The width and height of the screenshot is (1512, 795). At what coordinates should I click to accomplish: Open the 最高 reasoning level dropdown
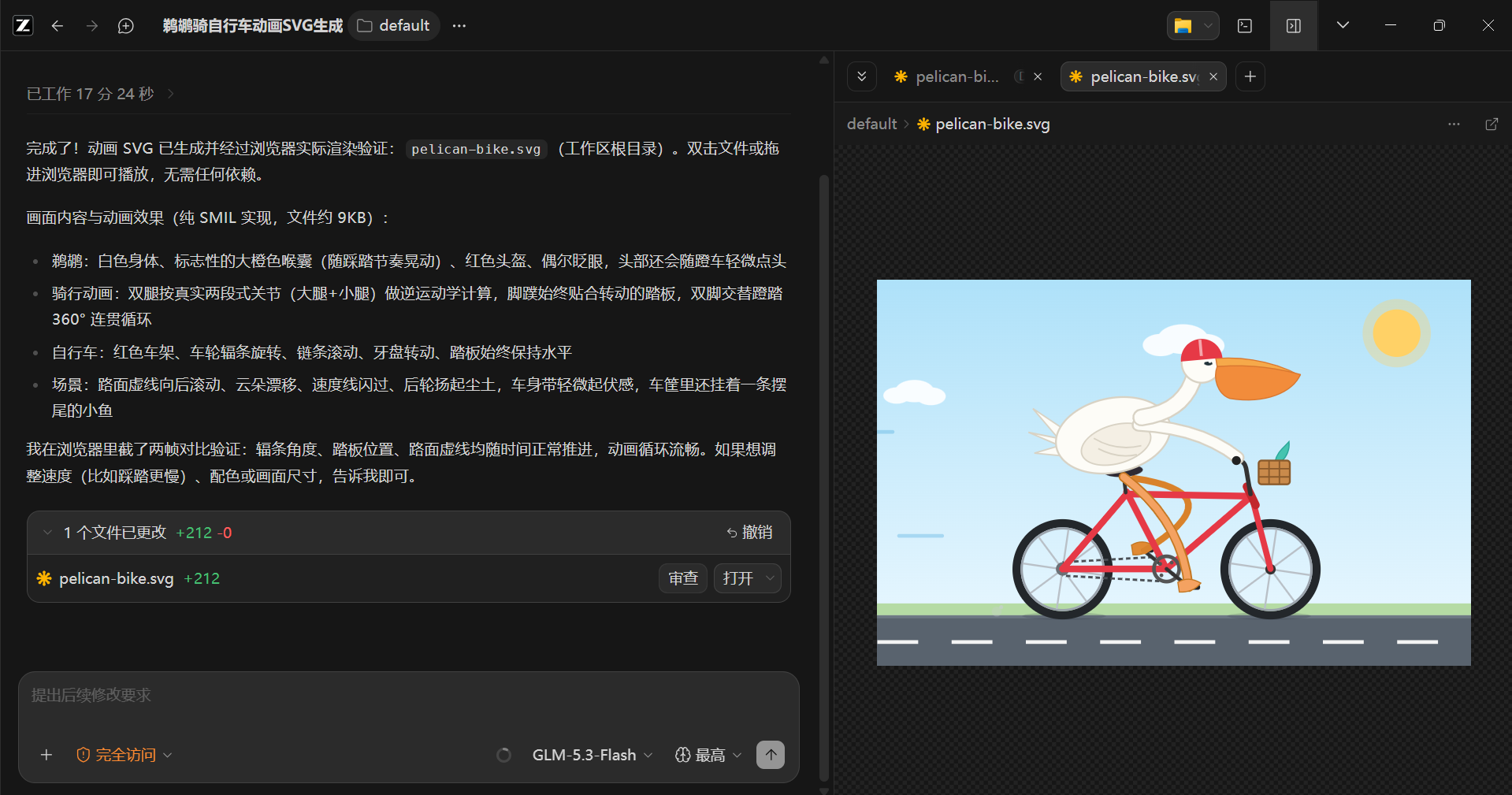point(708,755)
